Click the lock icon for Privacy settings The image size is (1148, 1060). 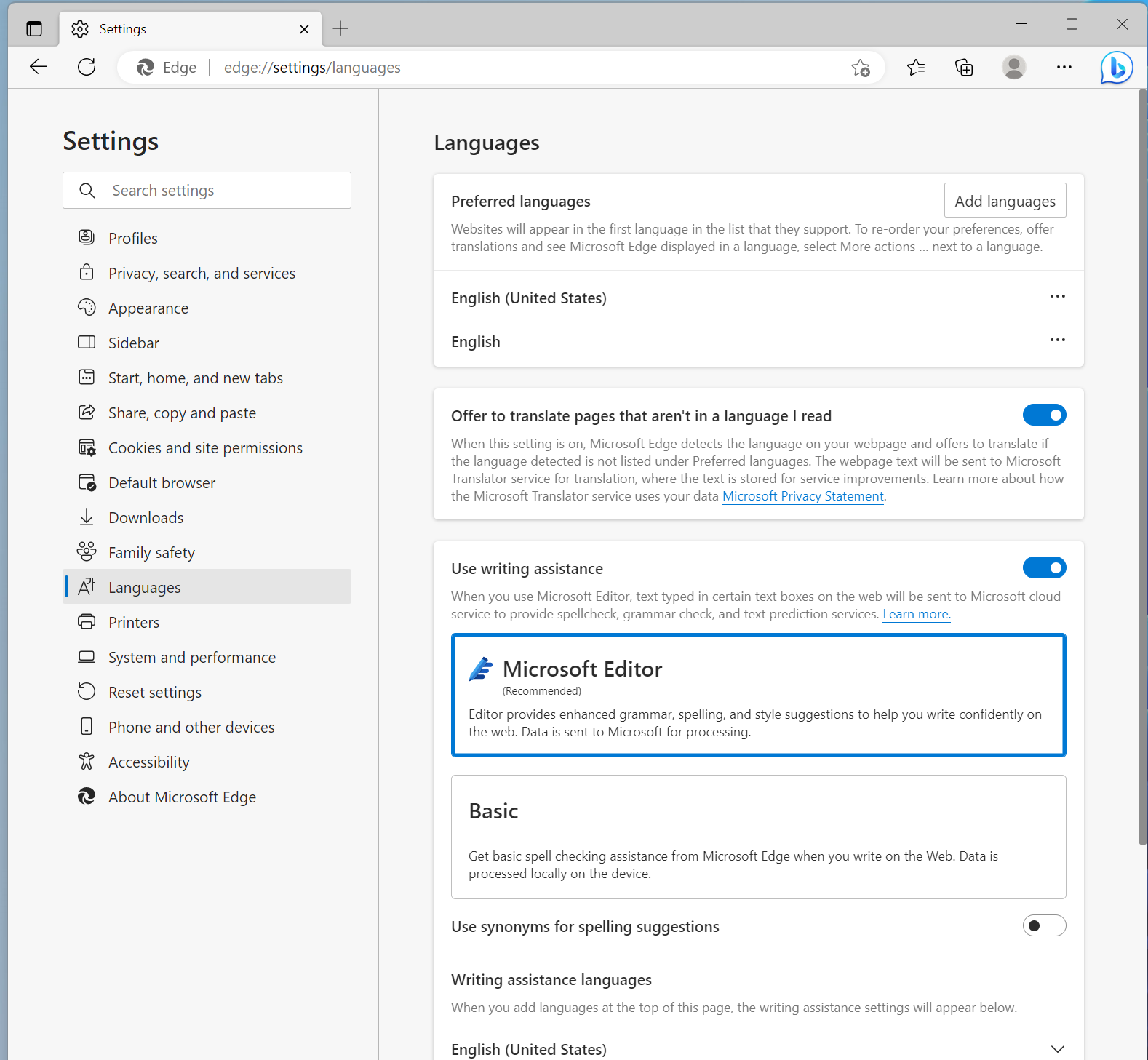(x=87, y=272)
